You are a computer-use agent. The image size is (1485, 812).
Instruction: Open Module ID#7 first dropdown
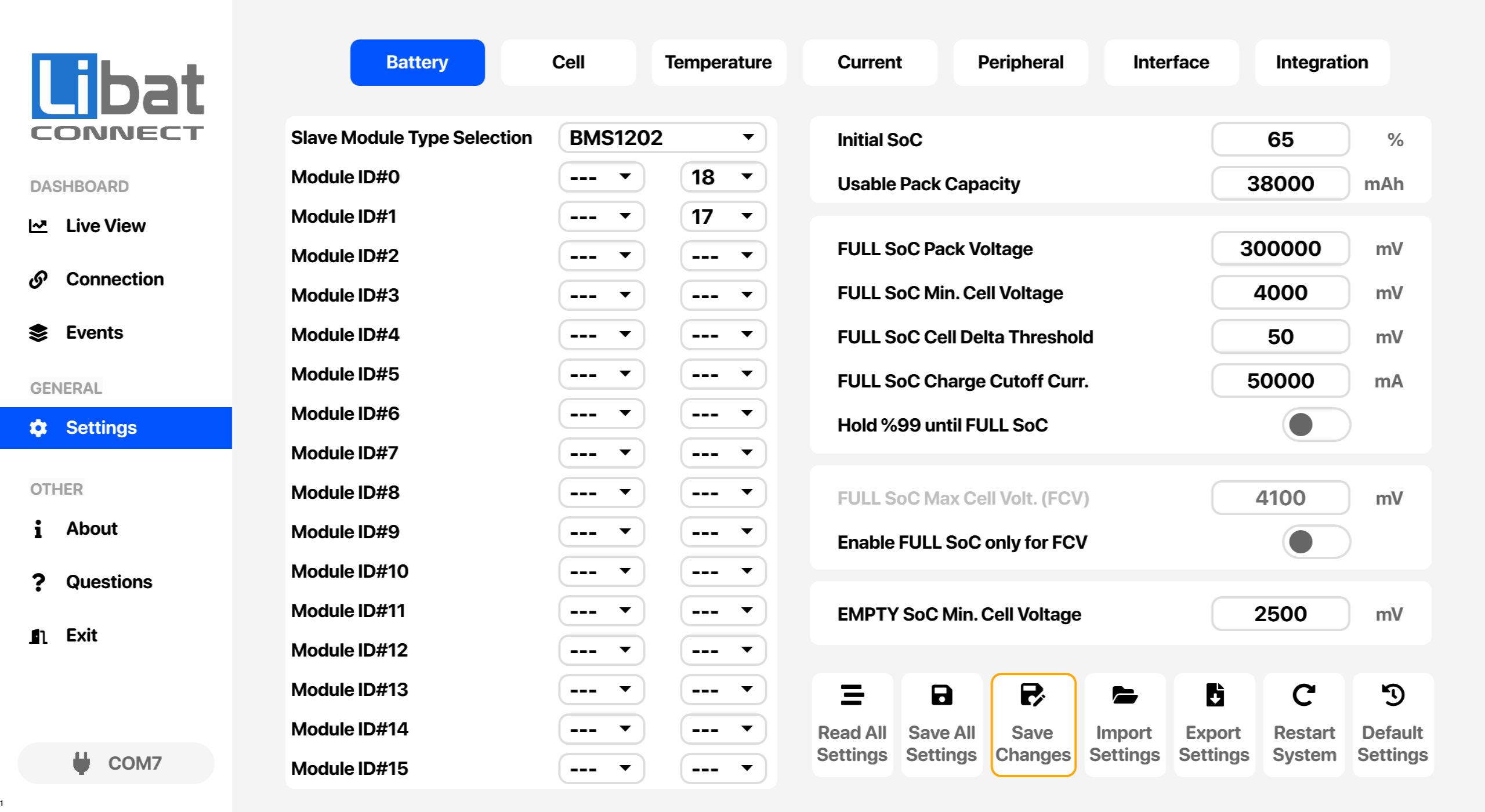pos(602,453)
